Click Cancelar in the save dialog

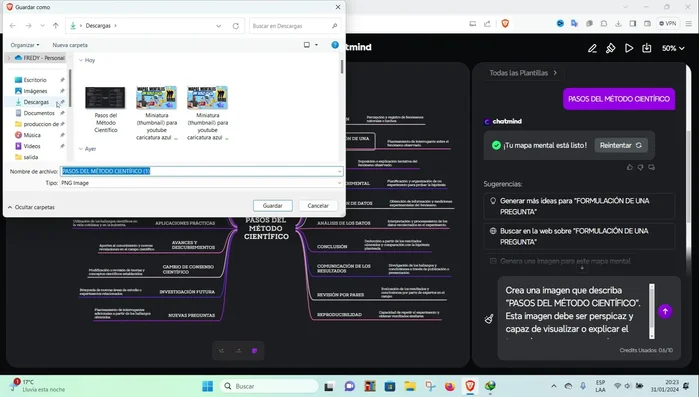(318, 206)
